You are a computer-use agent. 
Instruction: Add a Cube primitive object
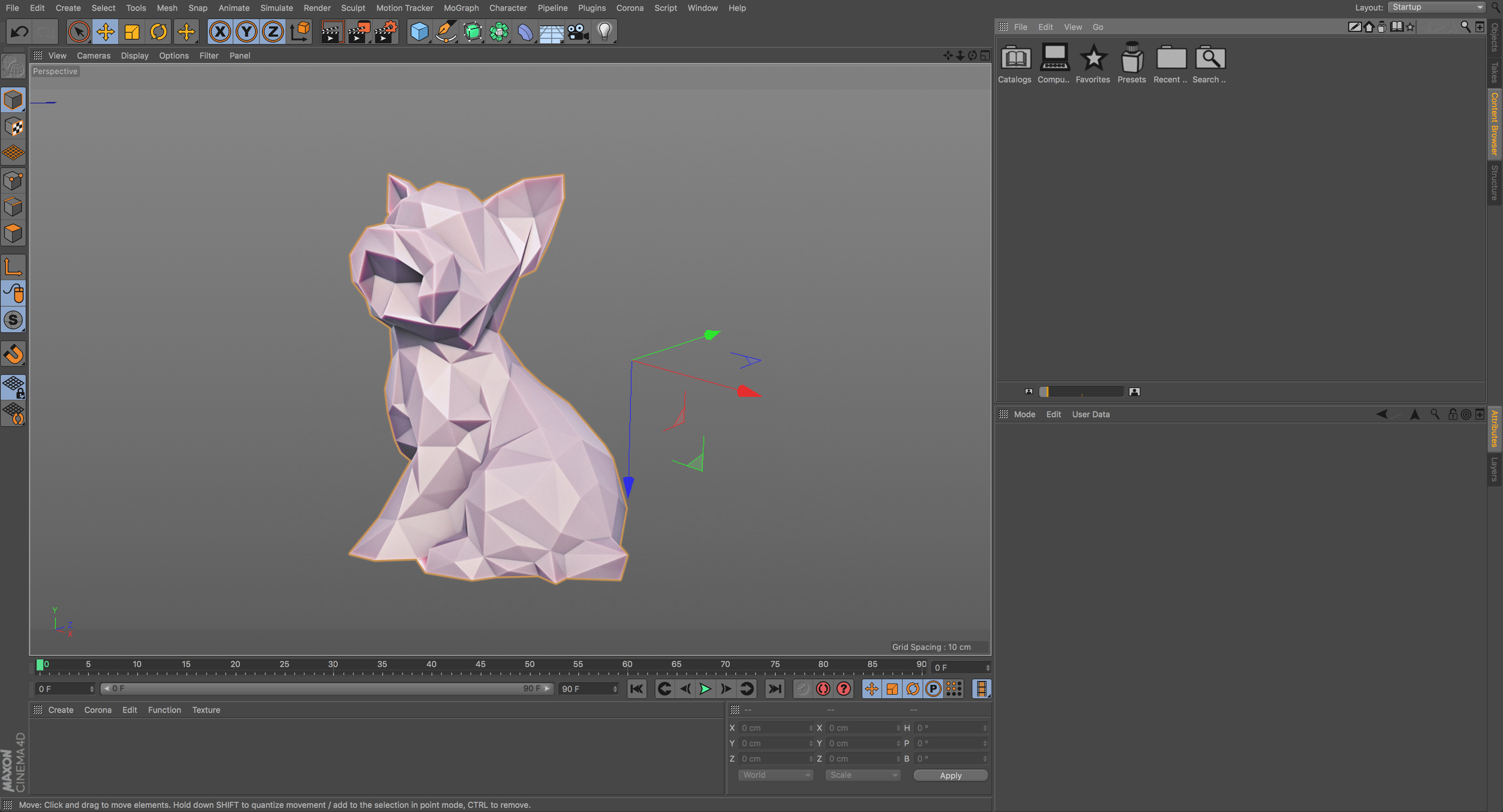point(419,32)
